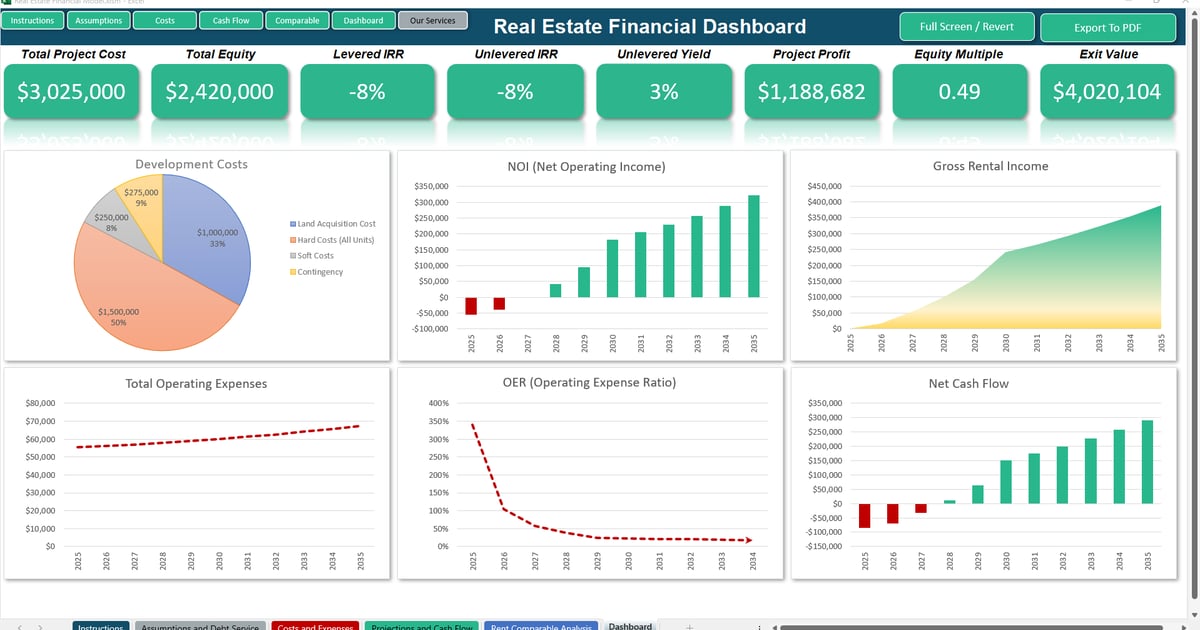Image resolution: width=1200 pixels, height=630 pixels.
Task: Select the Comparable navigation button
Action: click(x=297, y=21)
